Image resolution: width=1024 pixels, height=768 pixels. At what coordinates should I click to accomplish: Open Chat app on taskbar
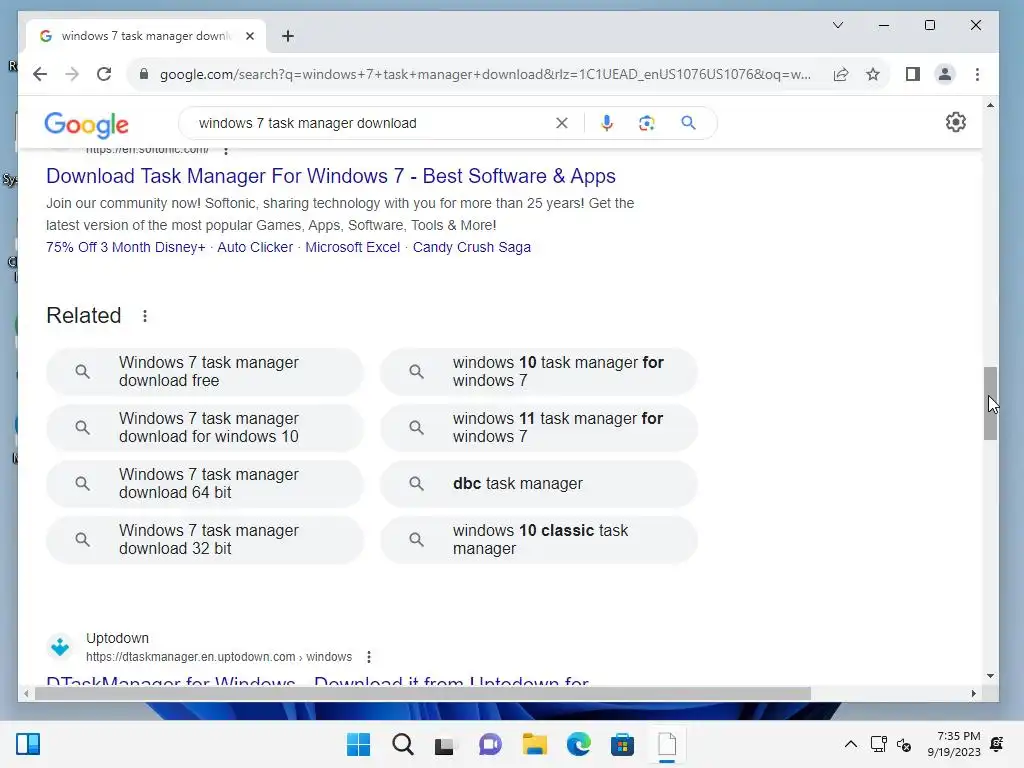[x=490, y=744]
